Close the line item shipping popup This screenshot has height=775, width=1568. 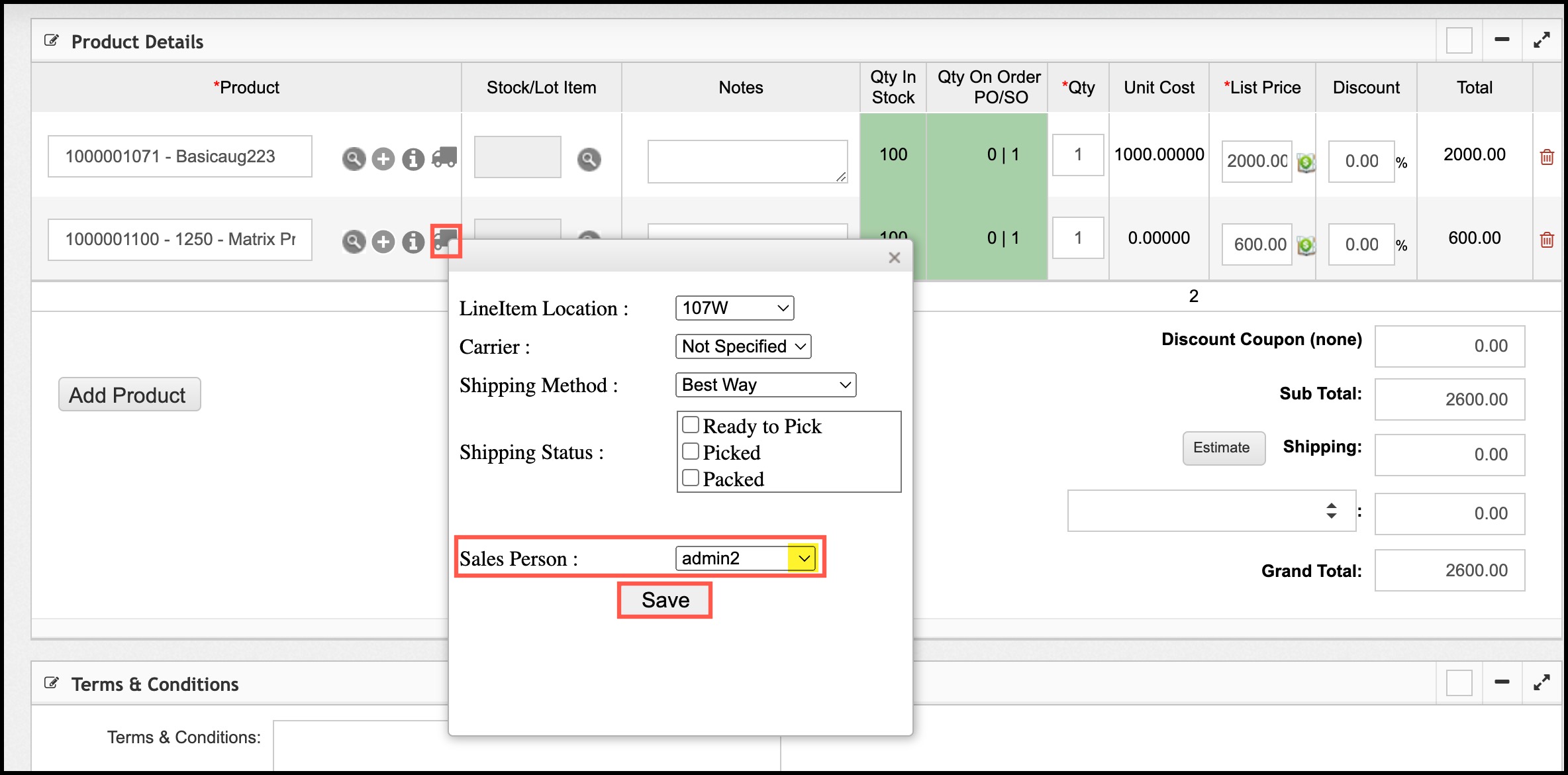[894, 258]
